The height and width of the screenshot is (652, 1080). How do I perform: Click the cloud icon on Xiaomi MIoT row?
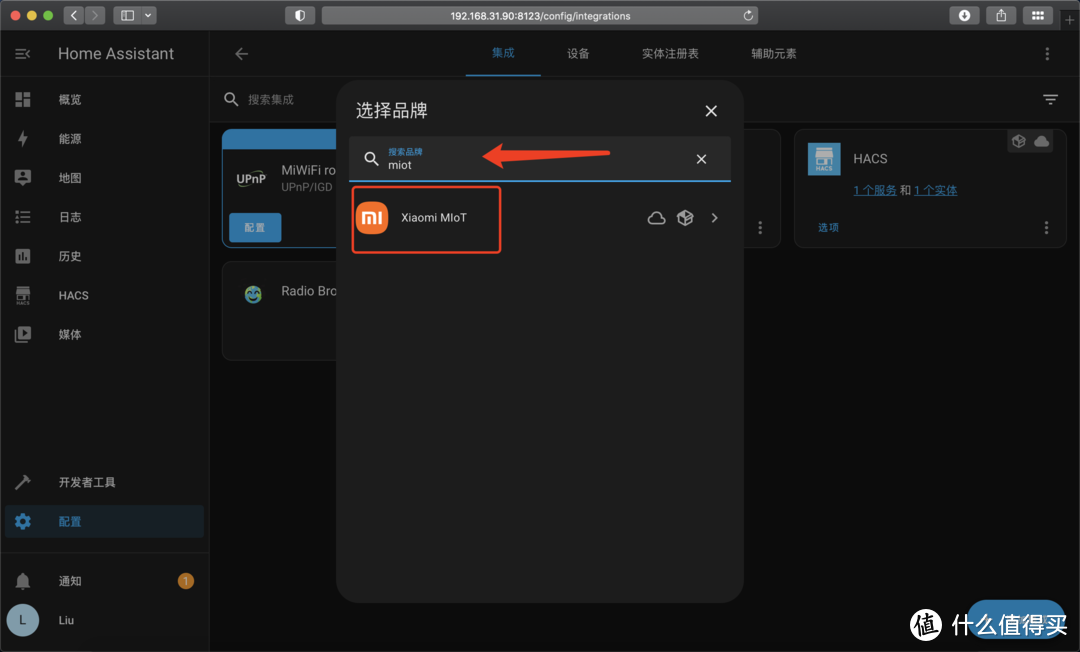pyautogui.click(x=656, y=217)
